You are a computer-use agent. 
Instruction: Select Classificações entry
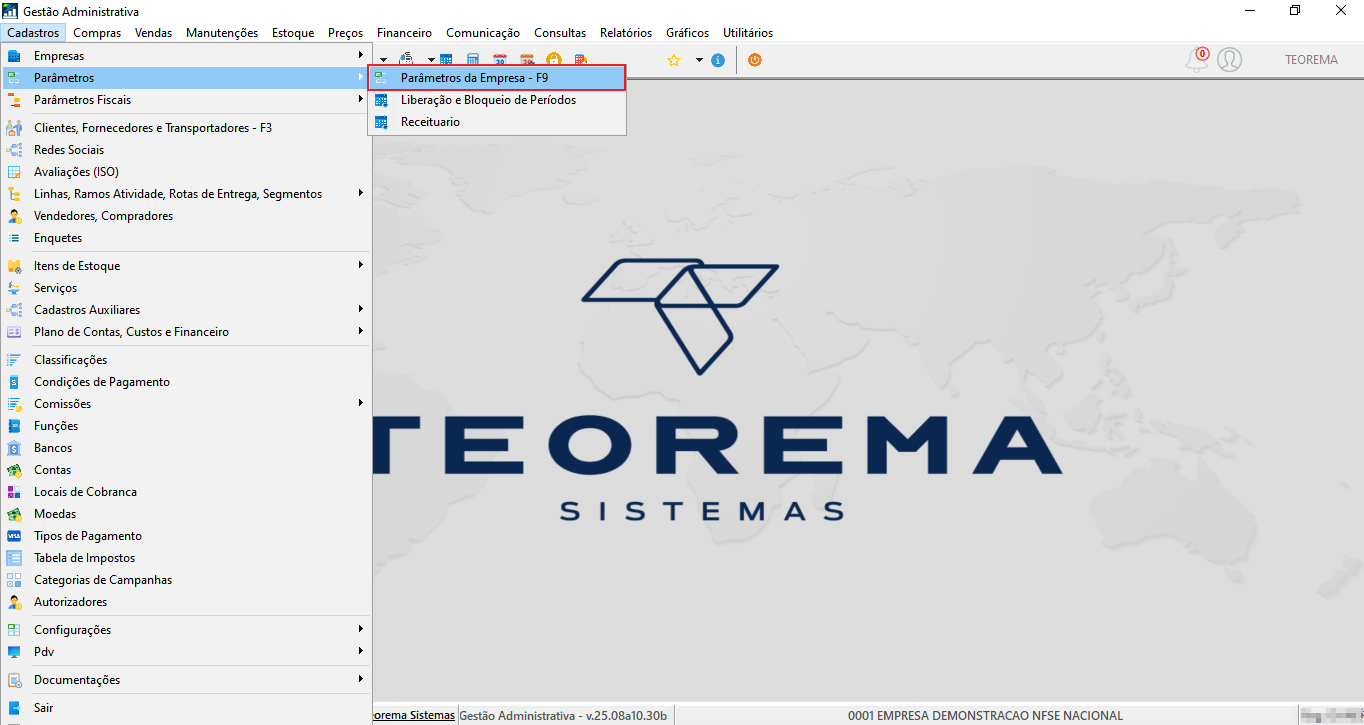pyautogui.click(x=186, y=360)
